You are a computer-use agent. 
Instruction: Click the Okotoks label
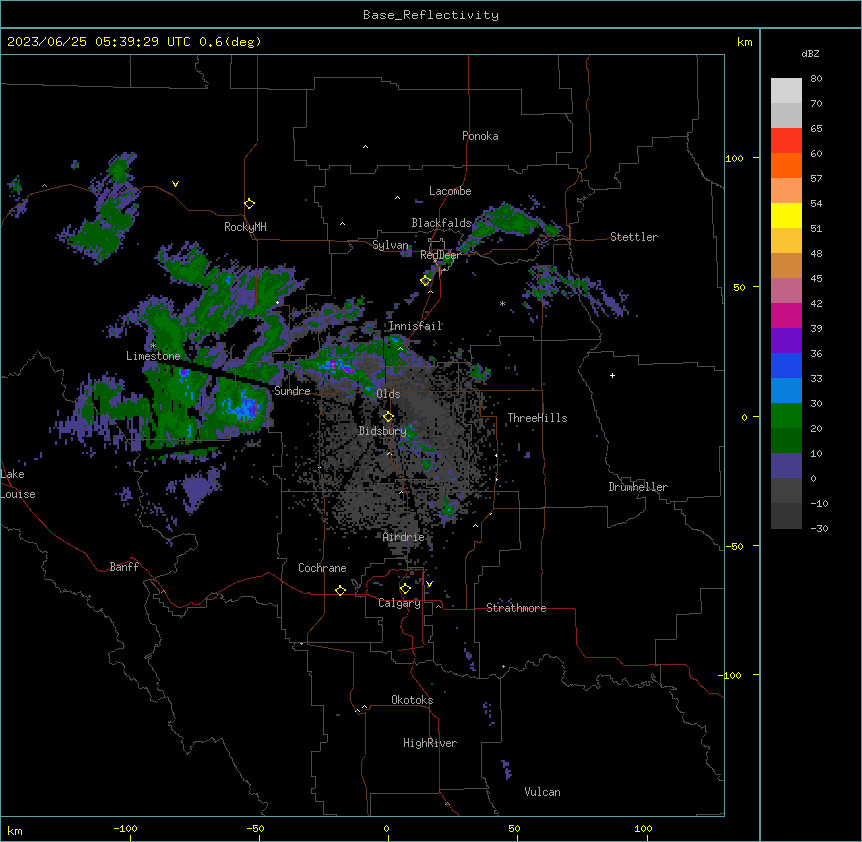[412, 700]
